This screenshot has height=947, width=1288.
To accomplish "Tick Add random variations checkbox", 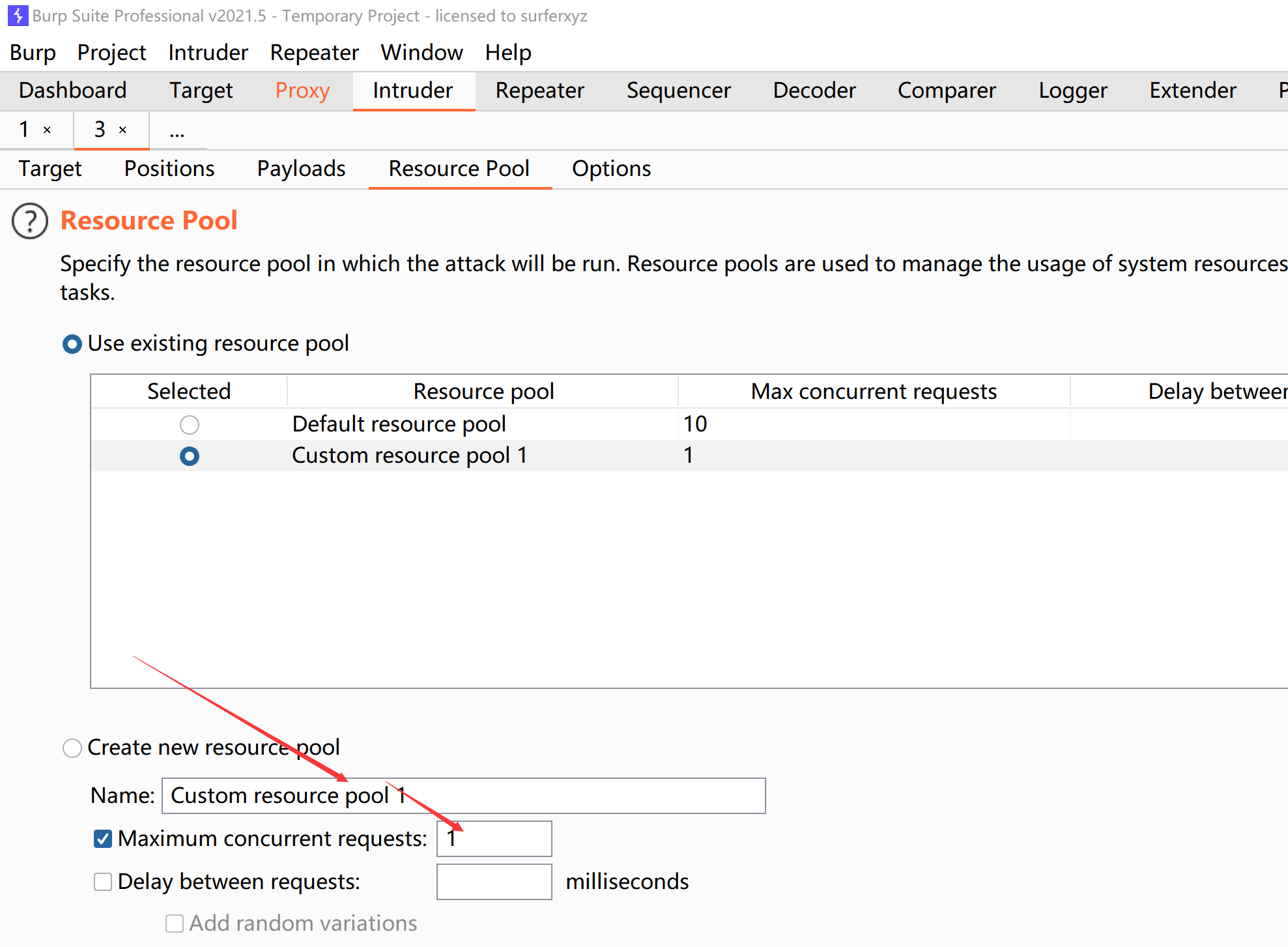I will pos(174,924).
